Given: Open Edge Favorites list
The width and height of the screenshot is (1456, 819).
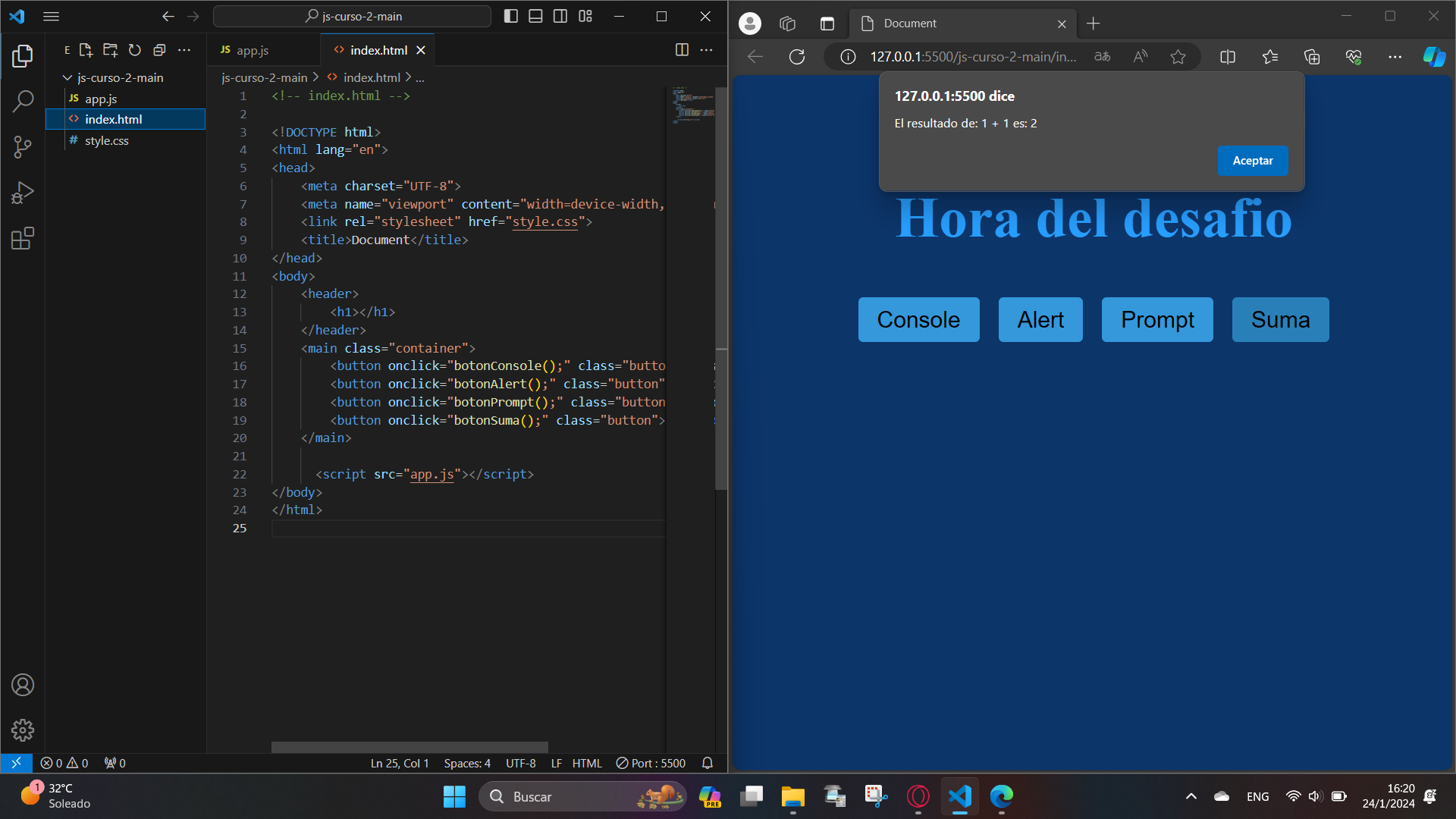Looking at the screenshot, I should coord(1270,57).
